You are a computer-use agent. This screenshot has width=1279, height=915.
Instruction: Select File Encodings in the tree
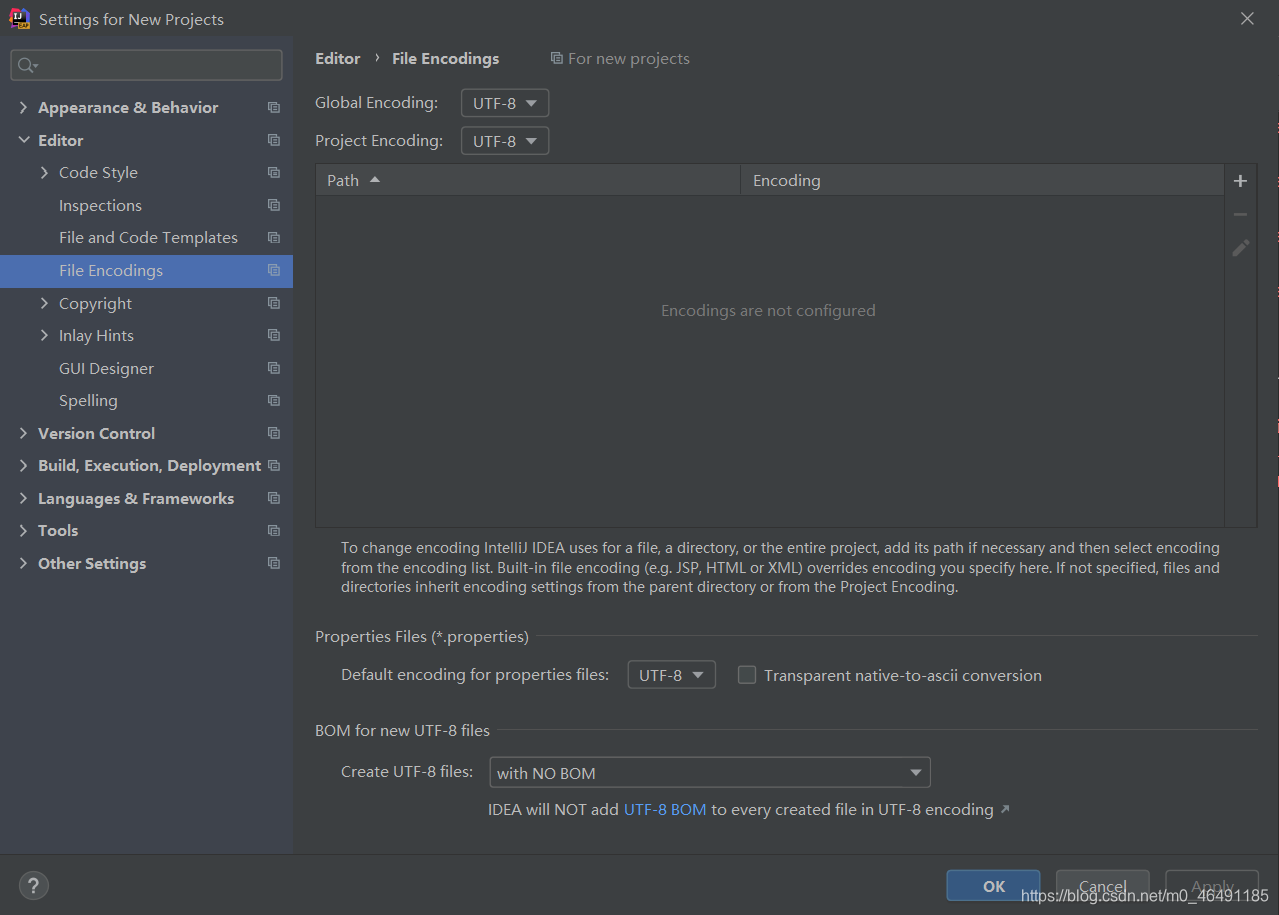pos(146,271)
